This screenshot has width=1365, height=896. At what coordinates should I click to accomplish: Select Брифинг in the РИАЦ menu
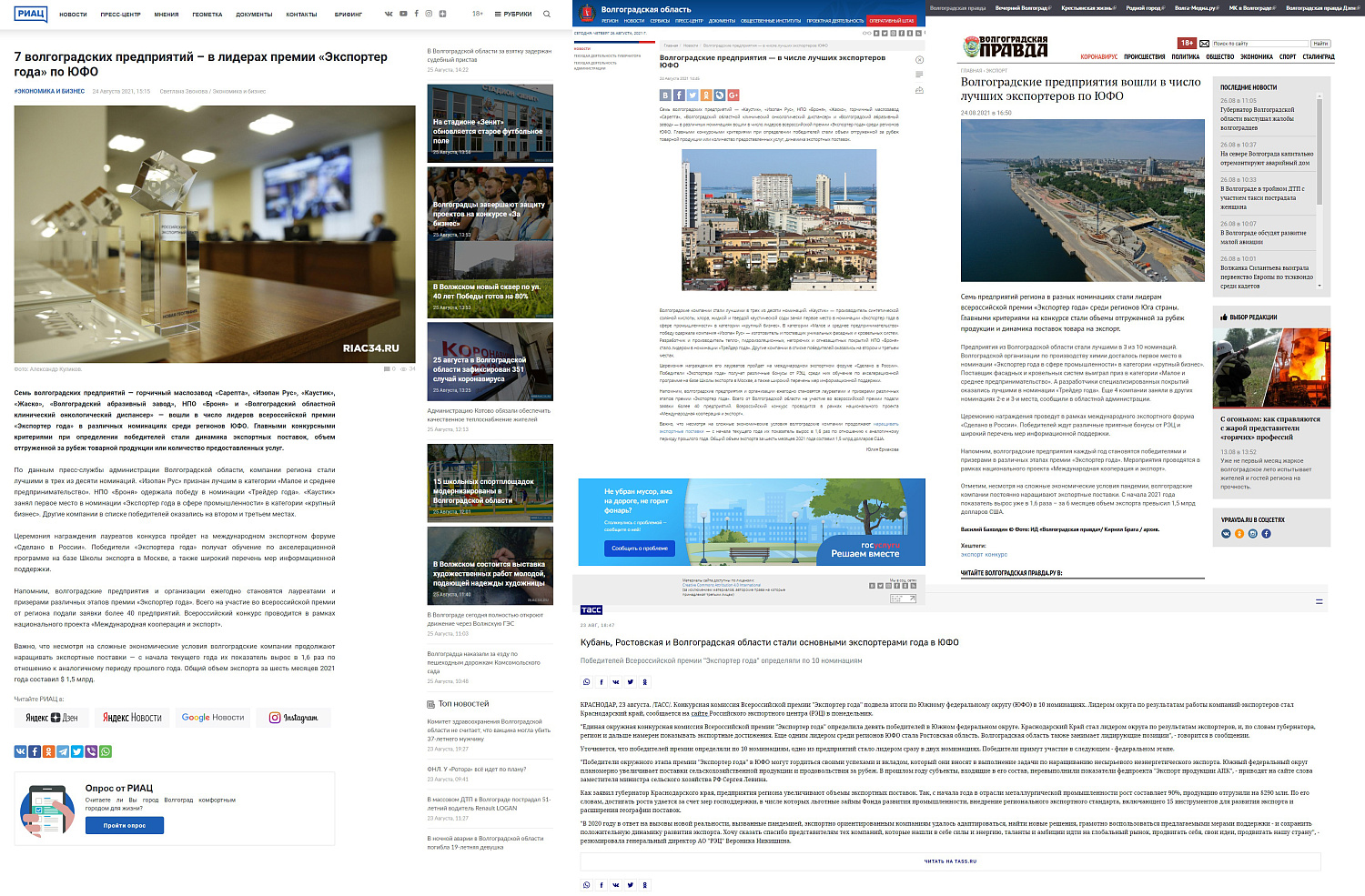(x=348, y=15)
